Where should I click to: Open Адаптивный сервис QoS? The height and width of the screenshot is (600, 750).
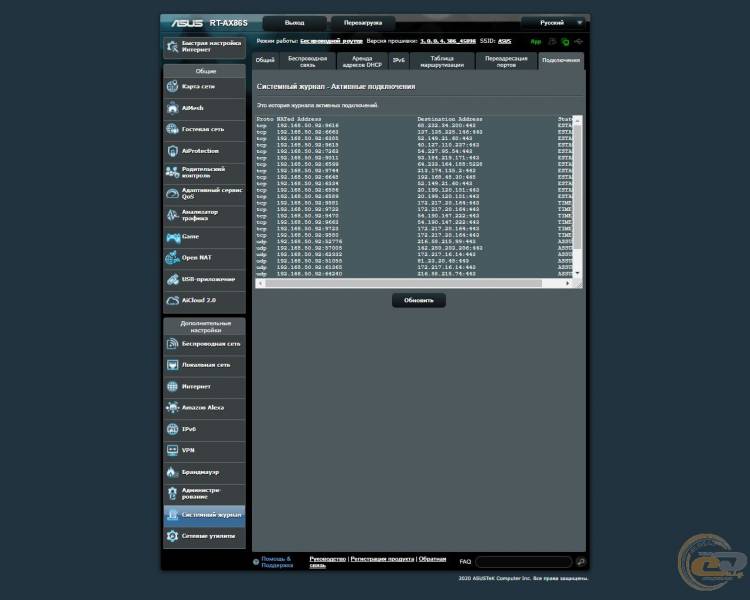(204, 194)
